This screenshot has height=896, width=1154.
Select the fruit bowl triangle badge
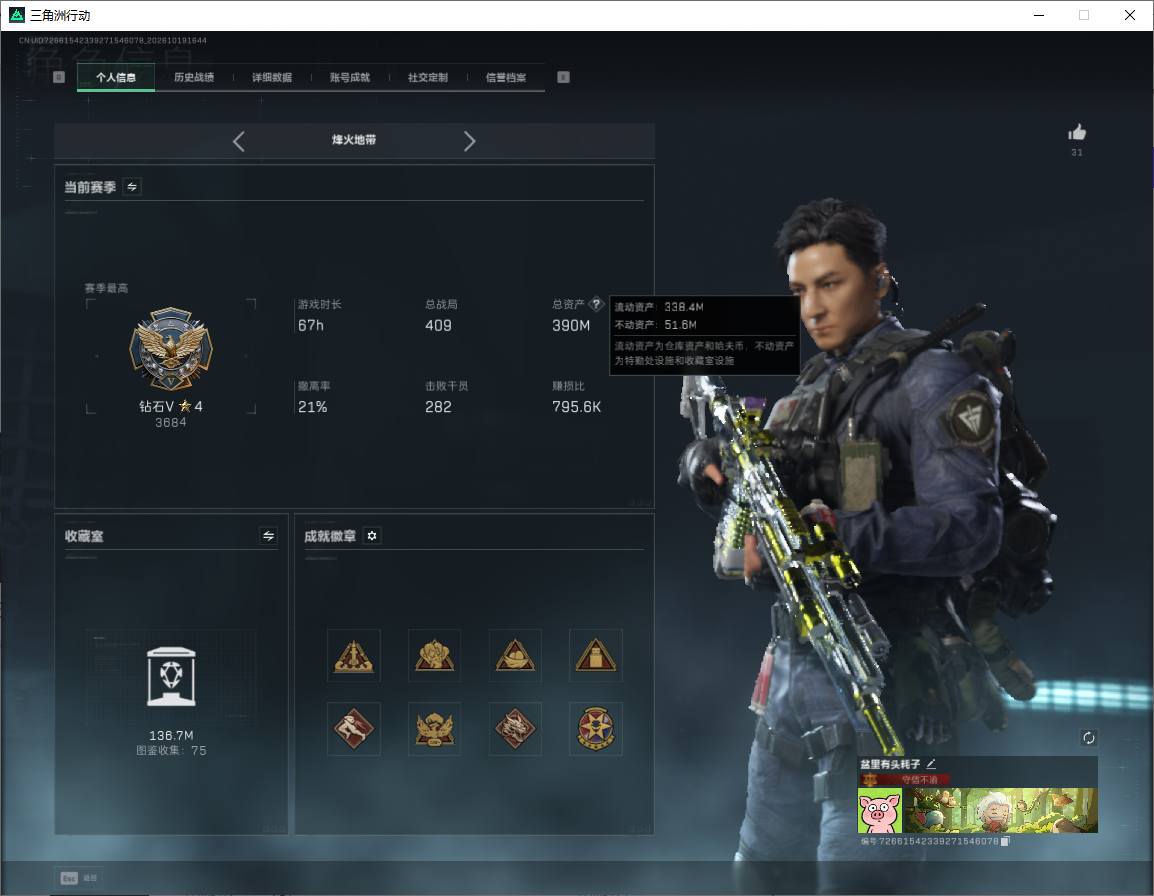(x=515, y=655)
